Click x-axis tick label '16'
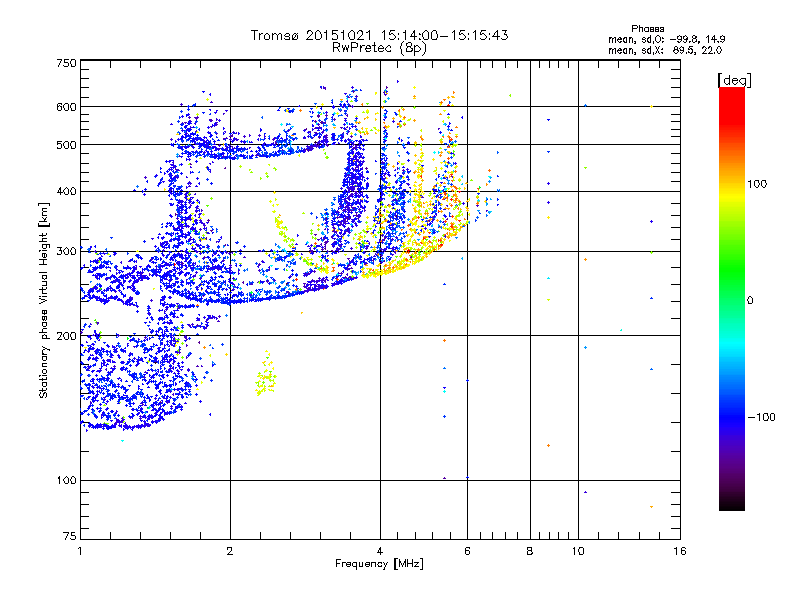 (680, 551)
